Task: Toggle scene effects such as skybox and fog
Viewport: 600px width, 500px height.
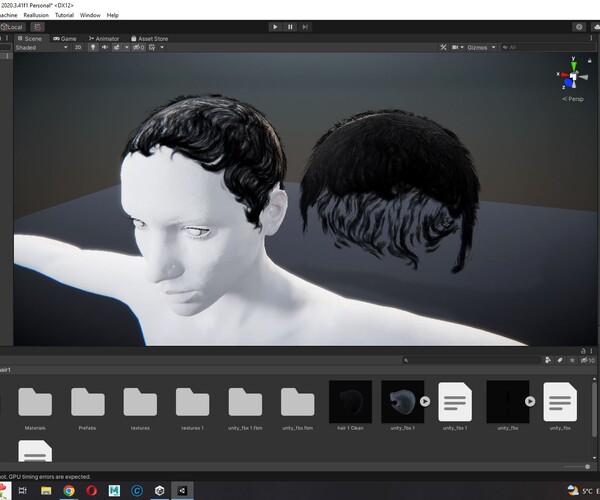Action: pyautogui.click(x=117, y=47)
